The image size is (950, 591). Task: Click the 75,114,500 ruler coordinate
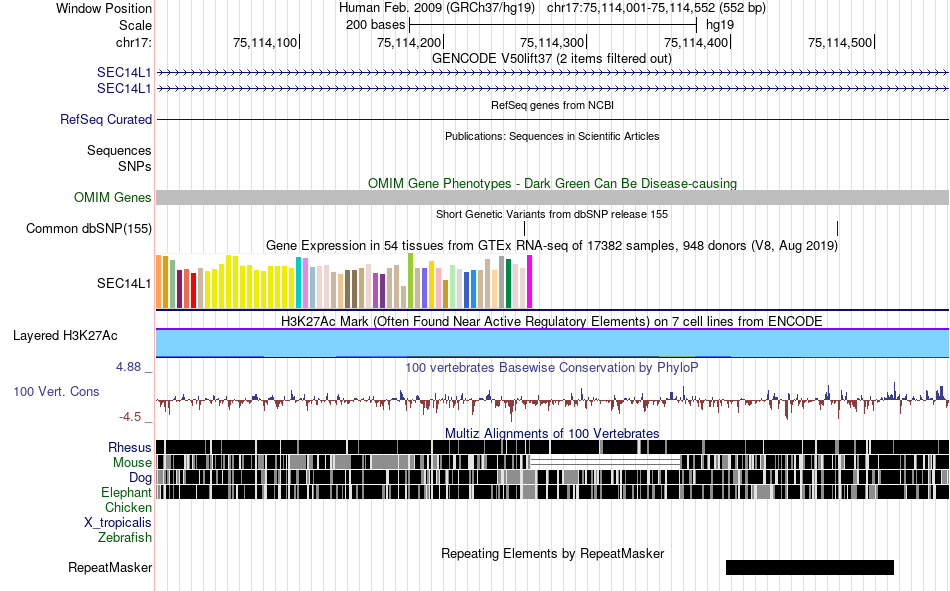840,42
